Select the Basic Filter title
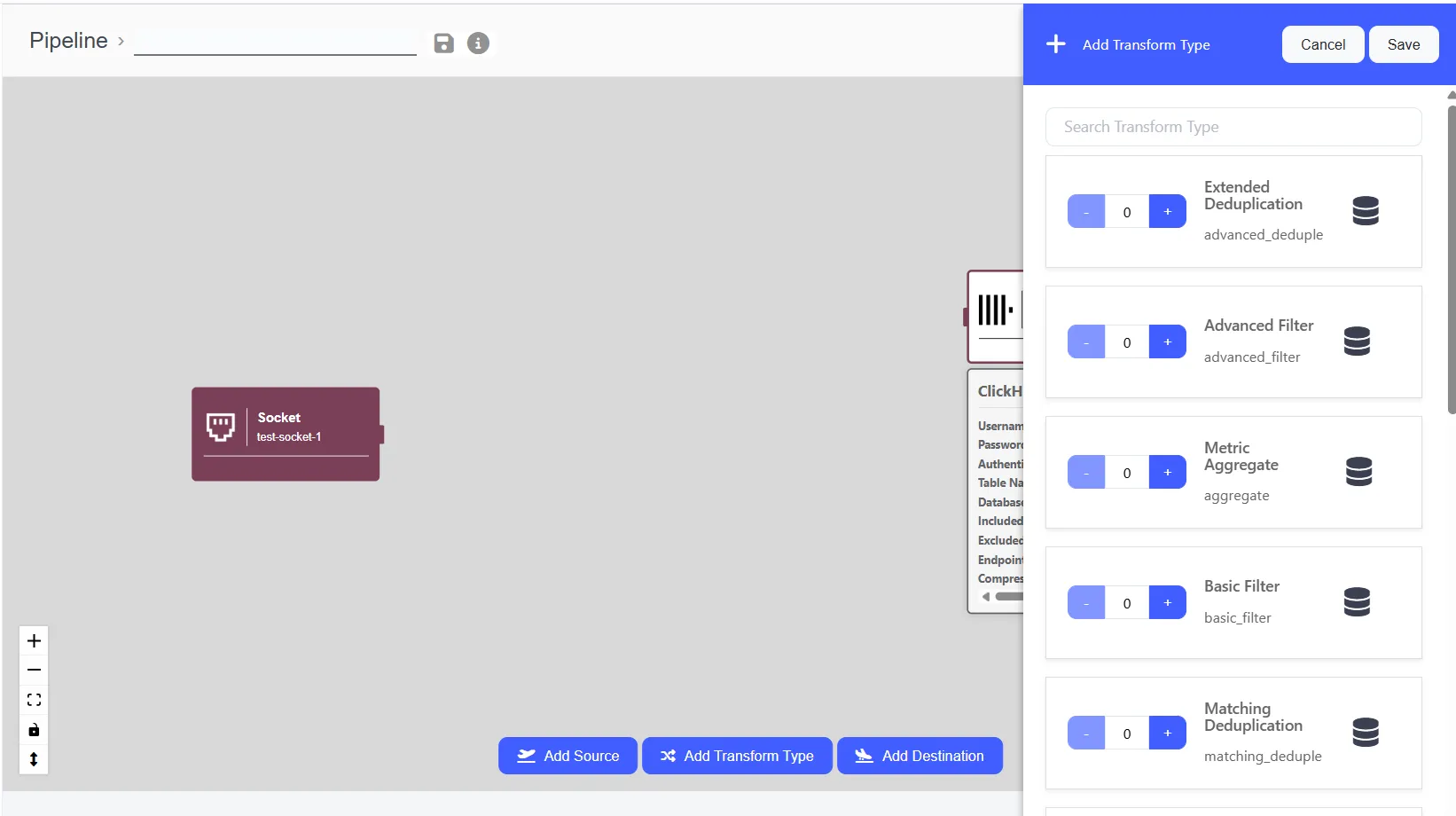The width and height of the screenshot is (1456, 816). tap(1241, 586)
